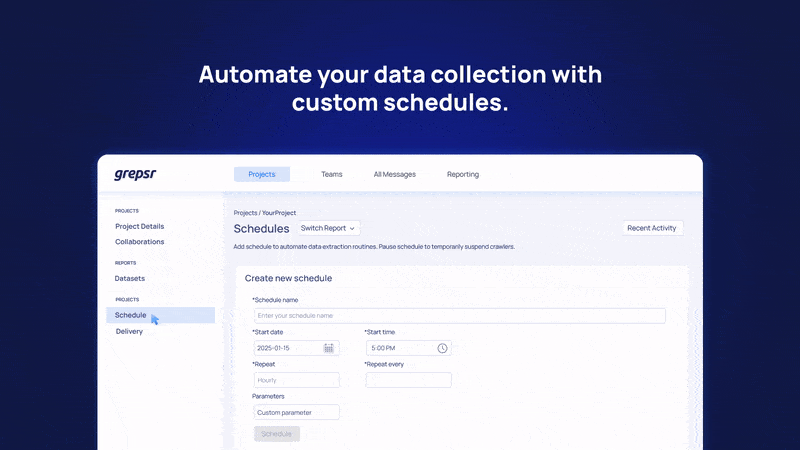The width and height of the screenshot is (800, 450).
Task: Expand the Switch Report dropdown
Action: coord(328,228)
